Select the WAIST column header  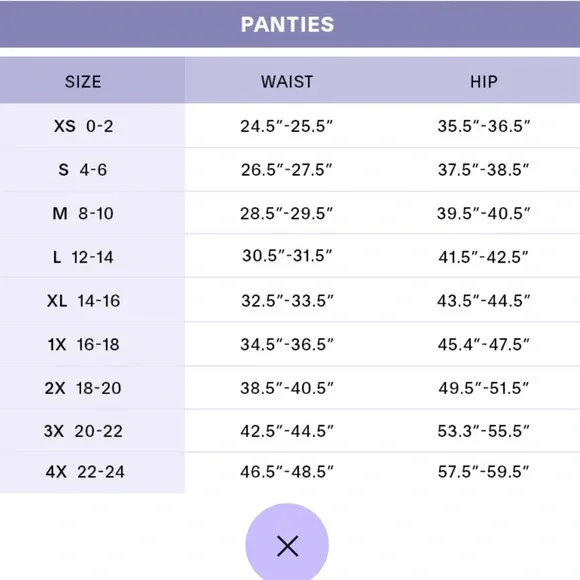click(287, 80)
